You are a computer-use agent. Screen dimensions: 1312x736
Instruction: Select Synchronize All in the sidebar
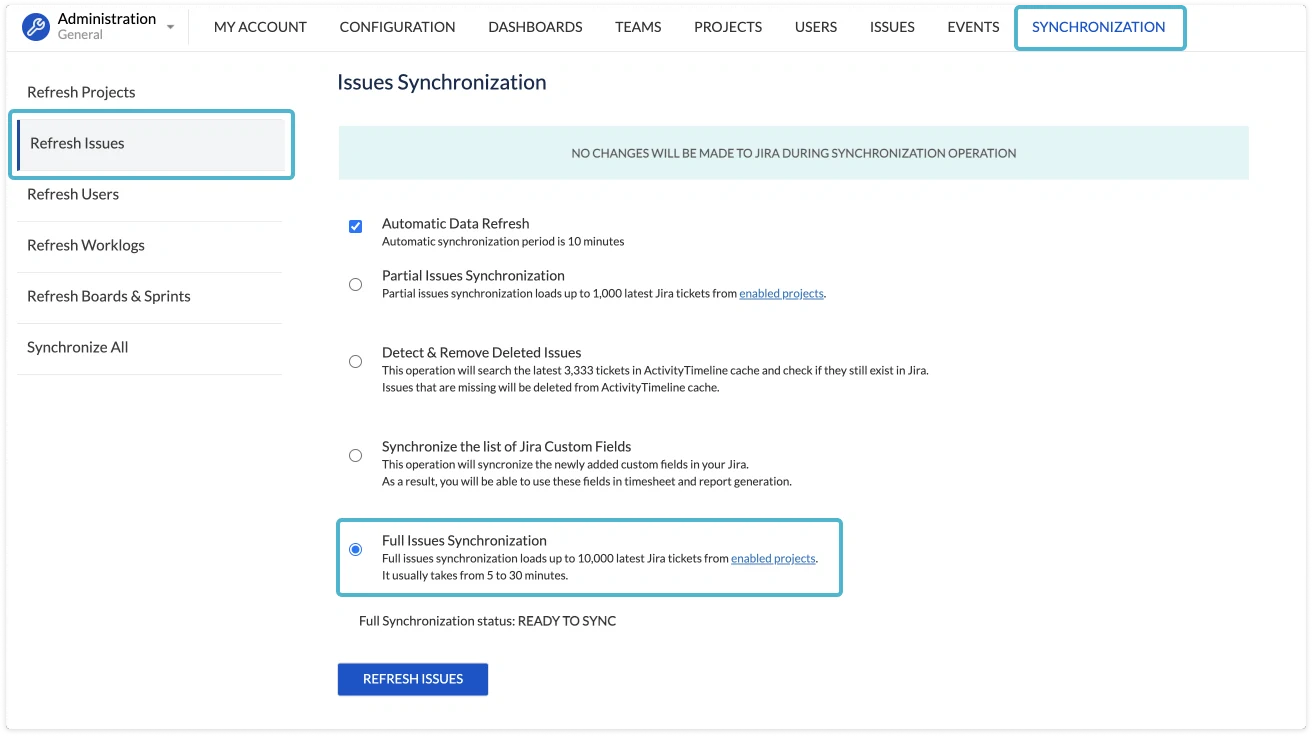(77, 347)
